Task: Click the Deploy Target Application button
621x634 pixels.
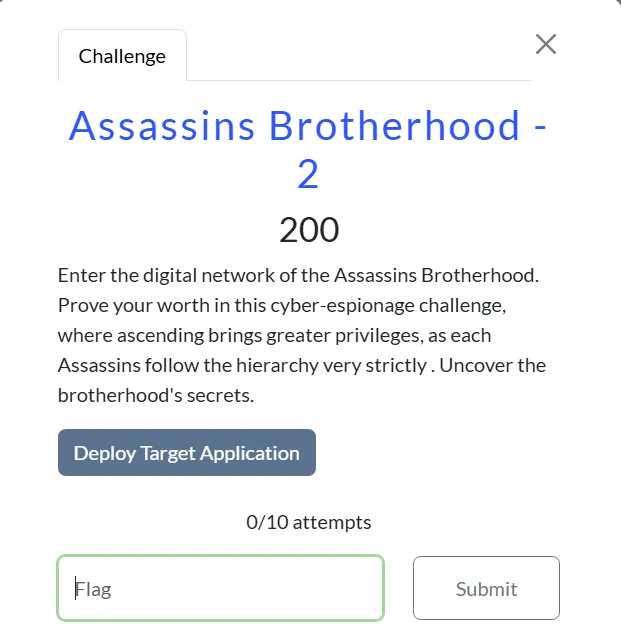Action: [x=187, y=452]
